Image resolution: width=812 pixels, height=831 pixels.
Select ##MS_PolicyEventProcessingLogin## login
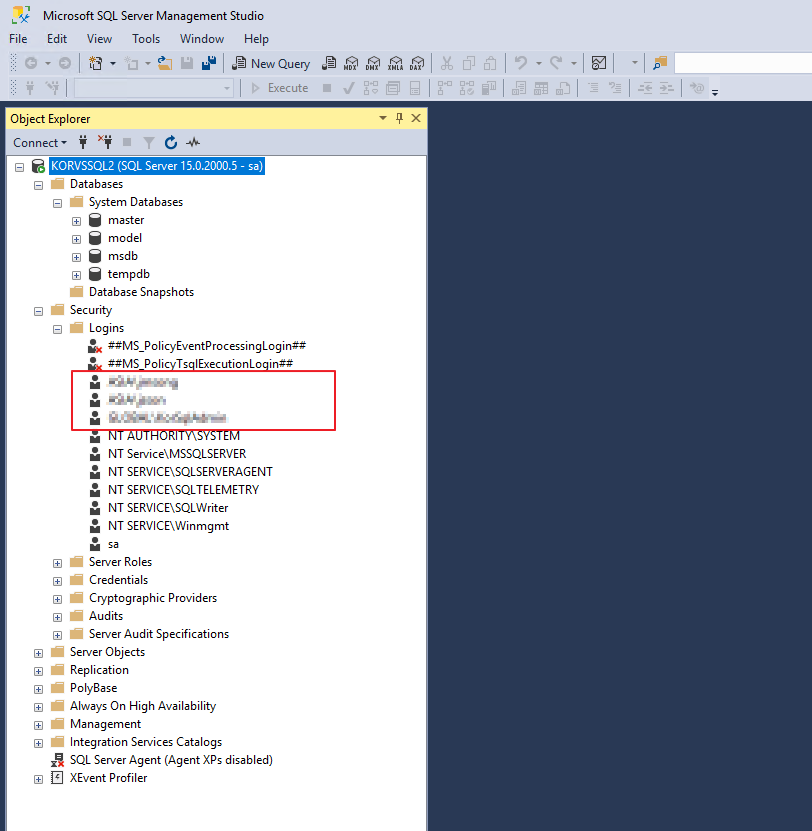click(207, 346)
